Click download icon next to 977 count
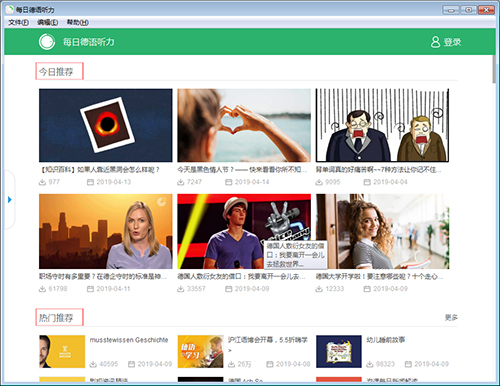The height and width of the screenshot is (386, 500). click(x=42, y=182)
